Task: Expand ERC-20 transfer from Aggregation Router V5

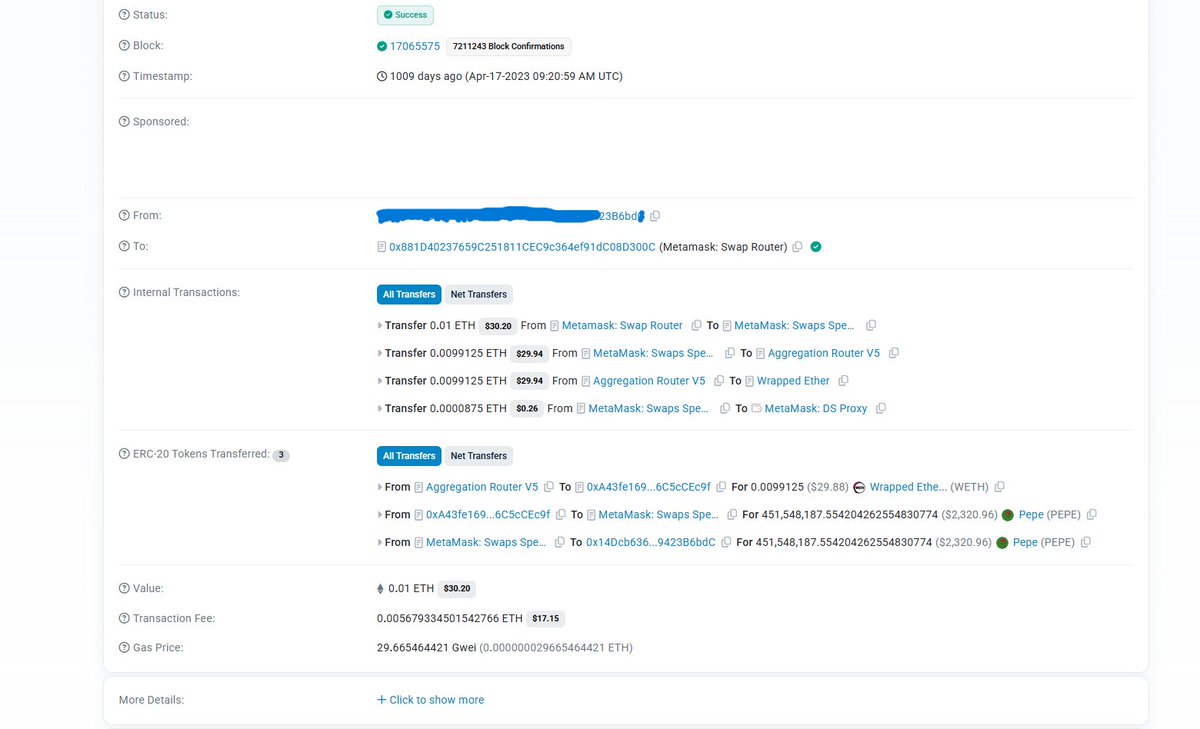Action: tap(380, 487)
